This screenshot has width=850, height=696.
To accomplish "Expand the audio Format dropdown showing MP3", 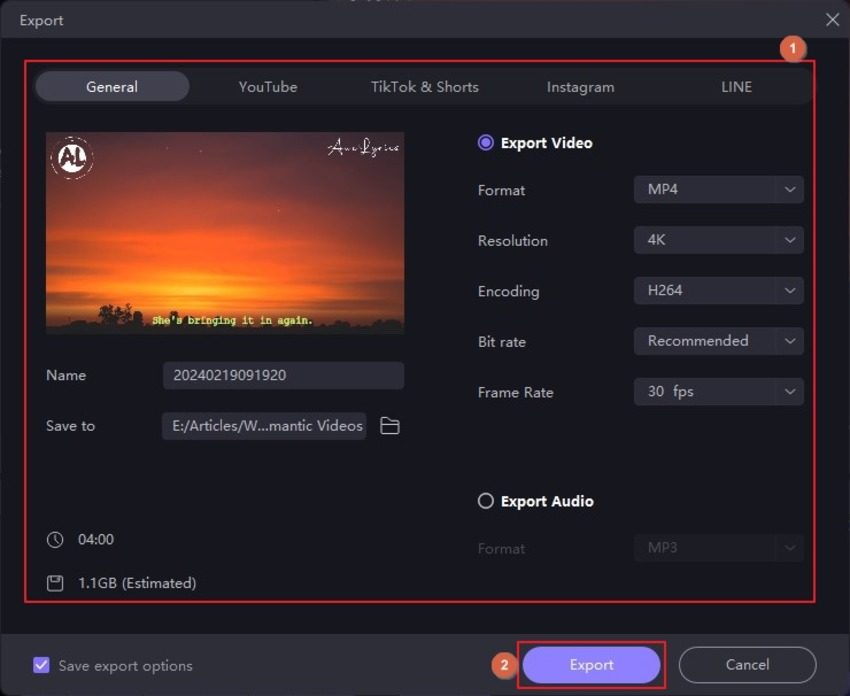I will pyautogui.click(x=718, y=548).
